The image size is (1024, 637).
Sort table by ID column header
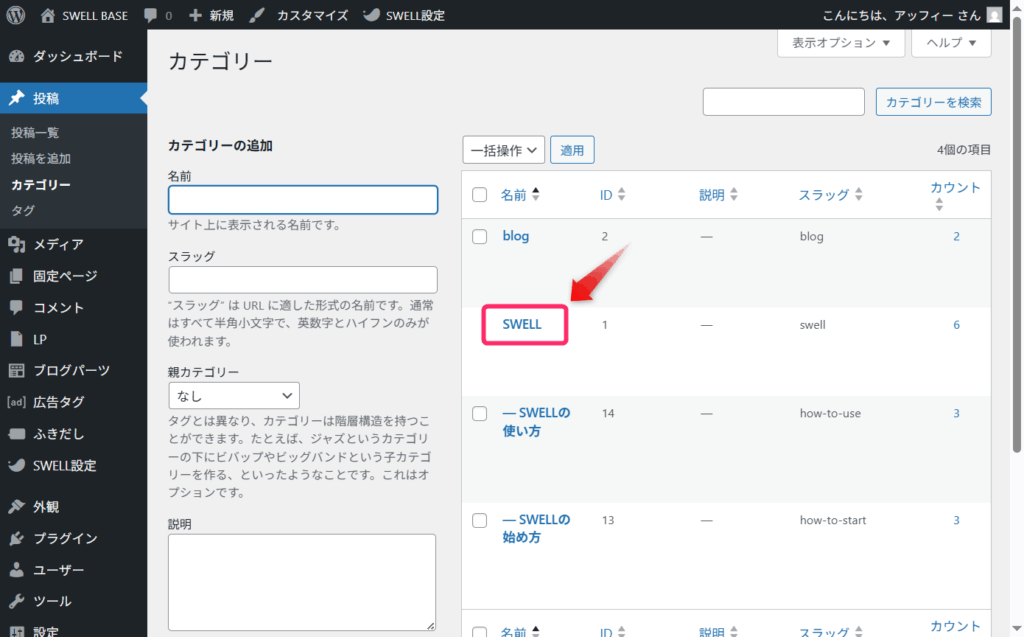tap(613, 195)
